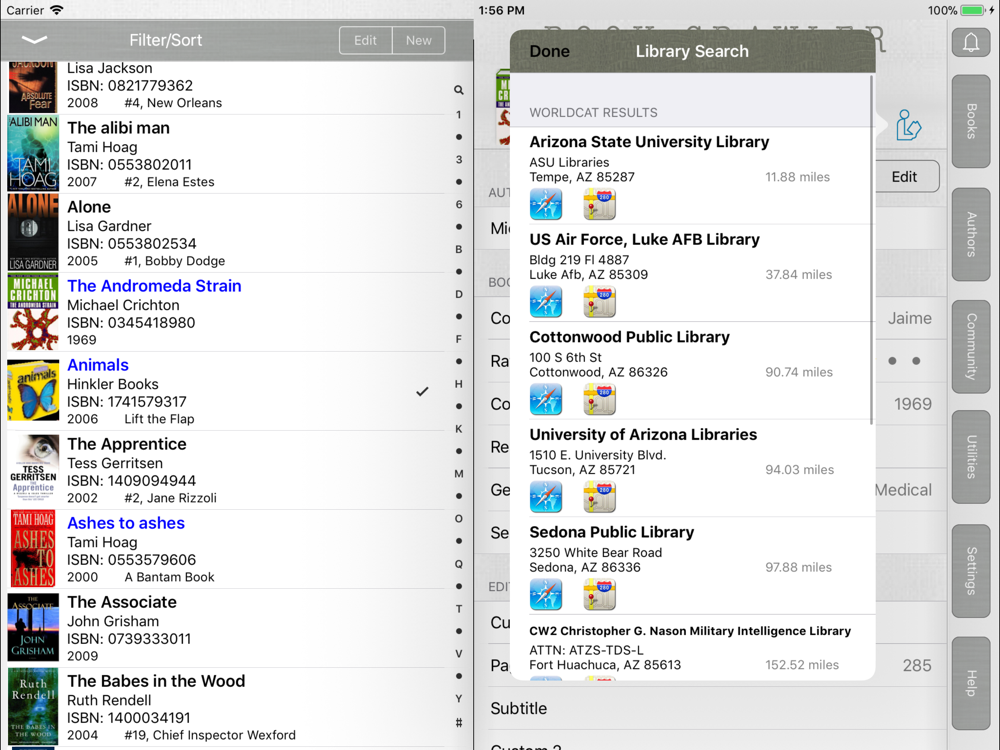Viewport: 1000px width, 750px height.
Task: Select the book titled Alone
Action: pos(89,207)
